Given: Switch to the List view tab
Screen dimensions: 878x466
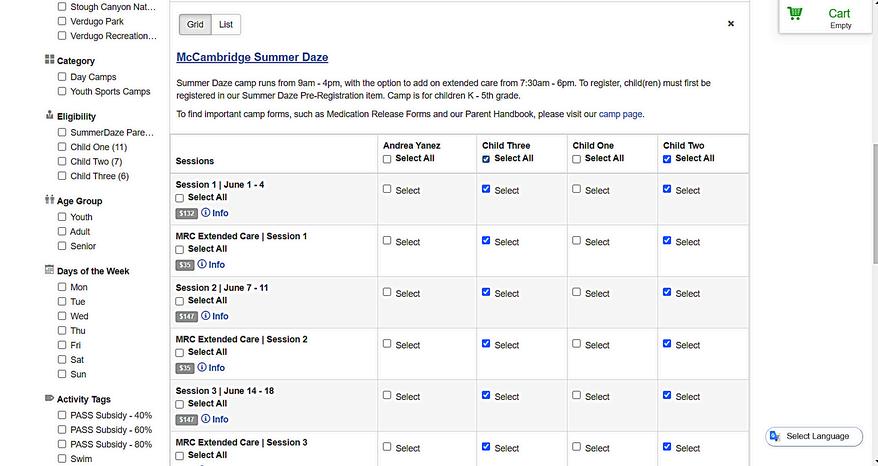Looking at the screenshot, I should click(226, 24).
